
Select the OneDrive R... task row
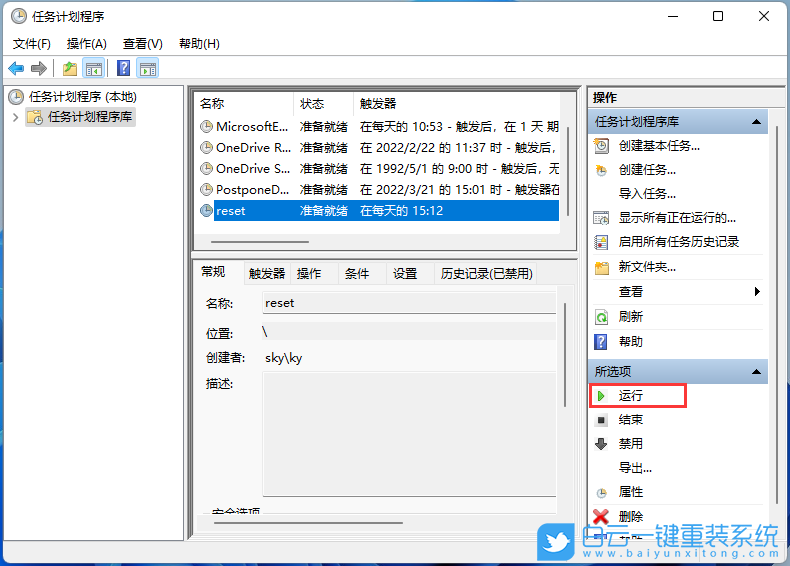(377, 148)
